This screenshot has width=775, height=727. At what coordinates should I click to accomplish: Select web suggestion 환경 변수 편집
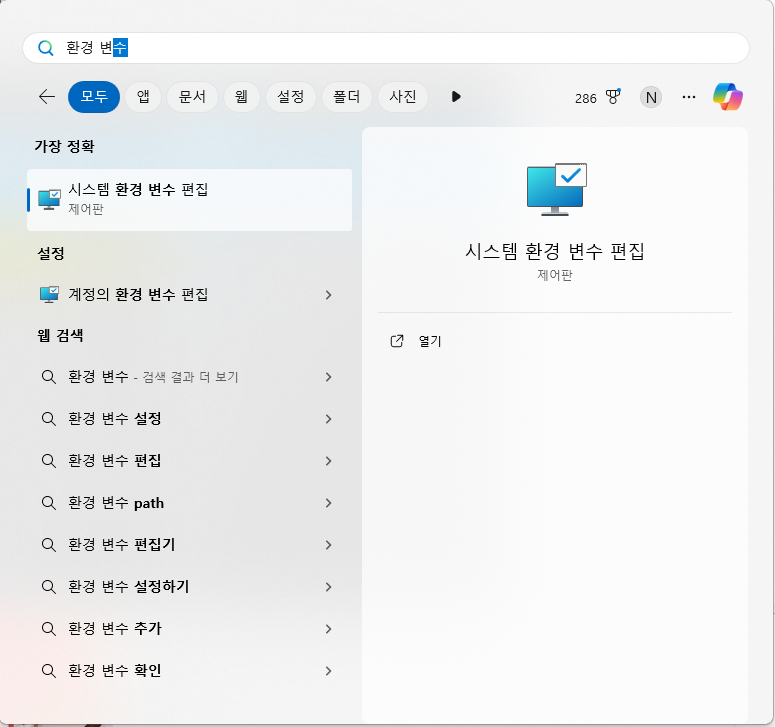[x=189, y=461]
